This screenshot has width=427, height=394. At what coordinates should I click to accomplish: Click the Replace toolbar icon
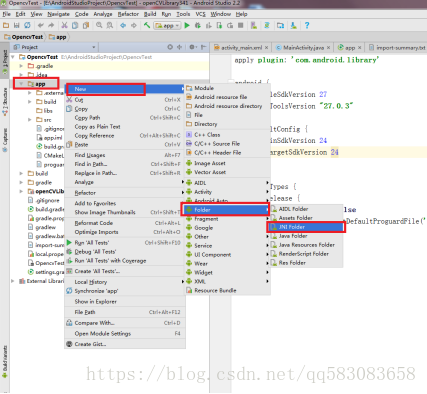(x=110, y=25)
